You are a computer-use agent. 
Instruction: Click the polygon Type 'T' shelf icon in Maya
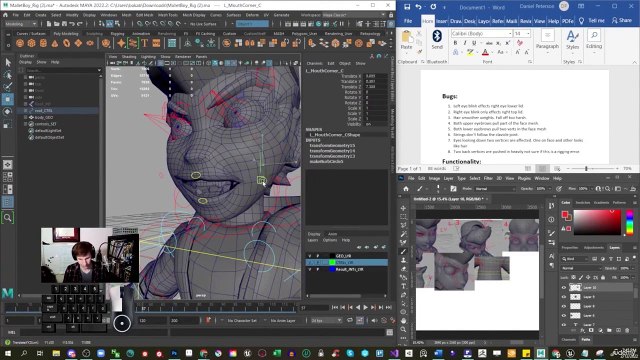144,43
